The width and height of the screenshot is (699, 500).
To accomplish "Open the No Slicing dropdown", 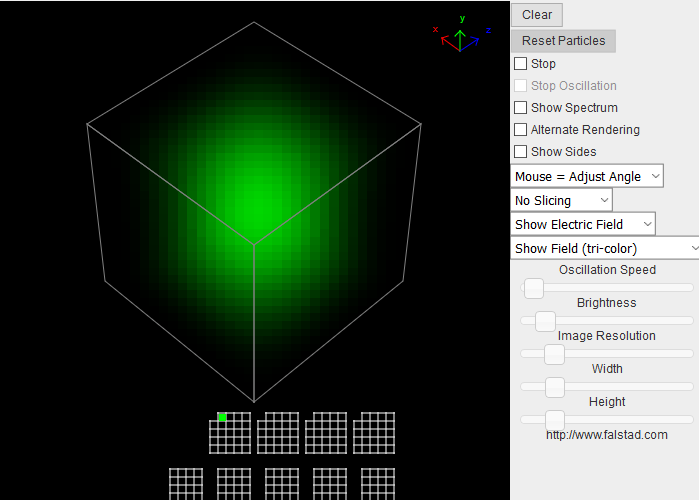I will [x=561, y=200].
